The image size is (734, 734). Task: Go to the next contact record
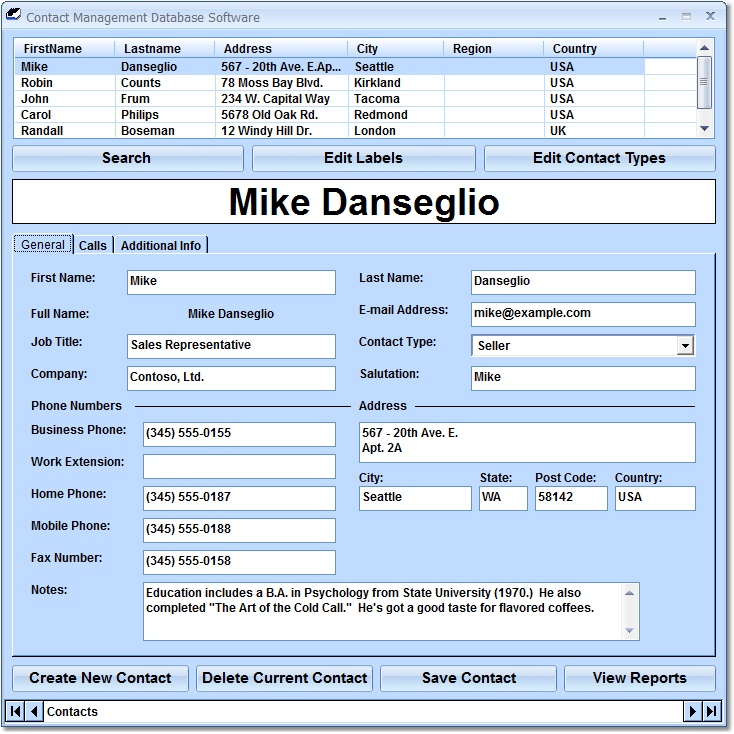coord(692,711)
